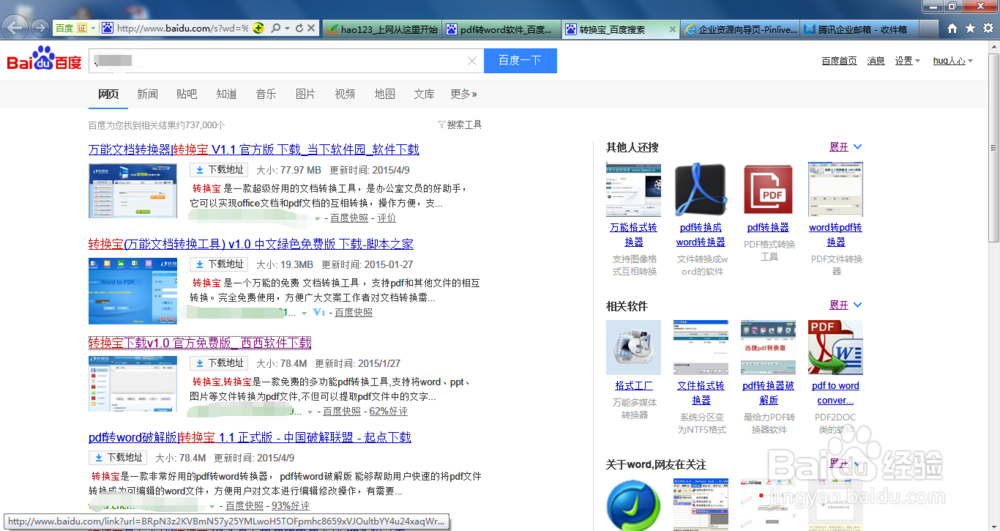Open the pdf转换器破解版 icon

click(768, 347)
